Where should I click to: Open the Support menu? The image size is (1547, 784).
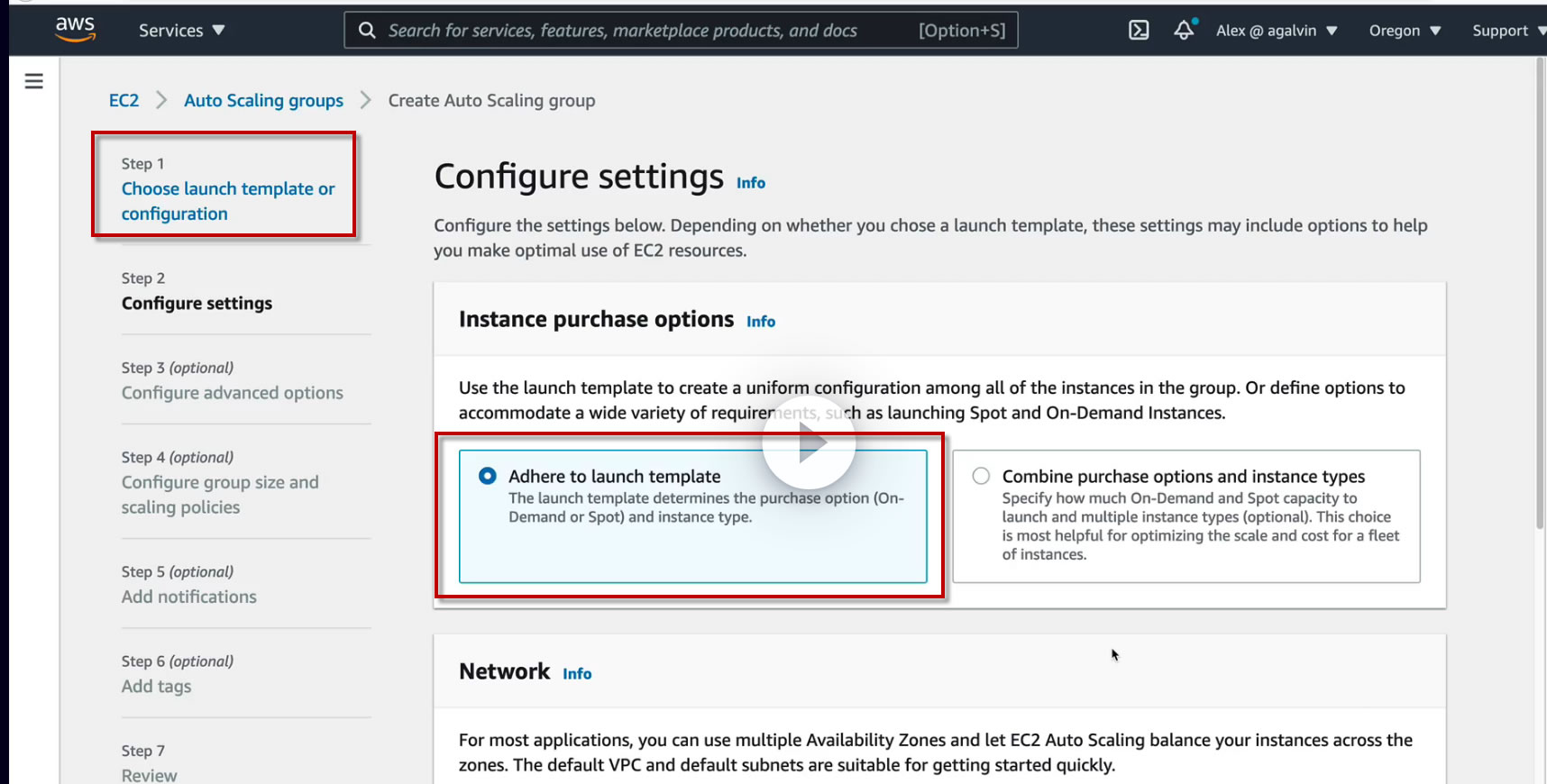[1507, 31]
